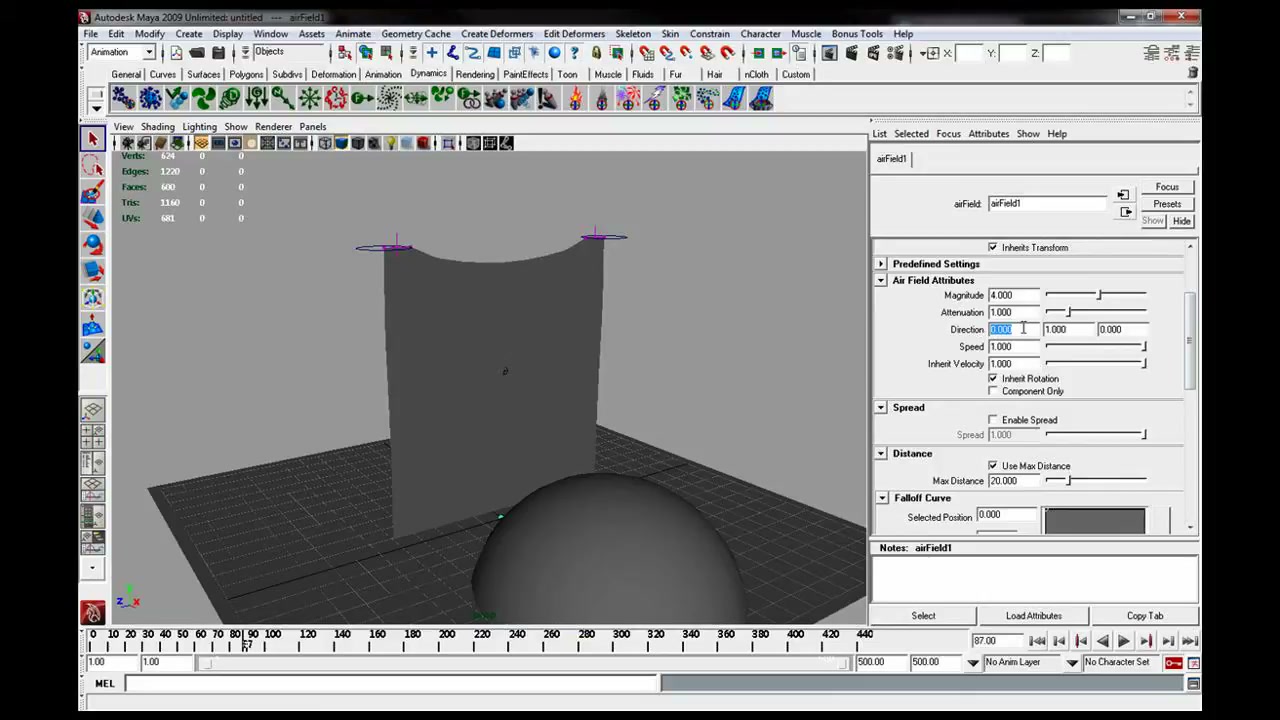Open the Attribute Editor Attributes menu

coord(988,134)
